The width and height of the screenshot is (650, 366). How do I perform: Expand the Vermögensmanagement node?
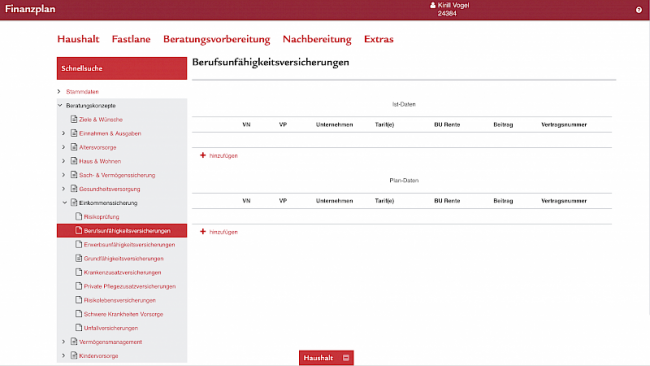63,342
